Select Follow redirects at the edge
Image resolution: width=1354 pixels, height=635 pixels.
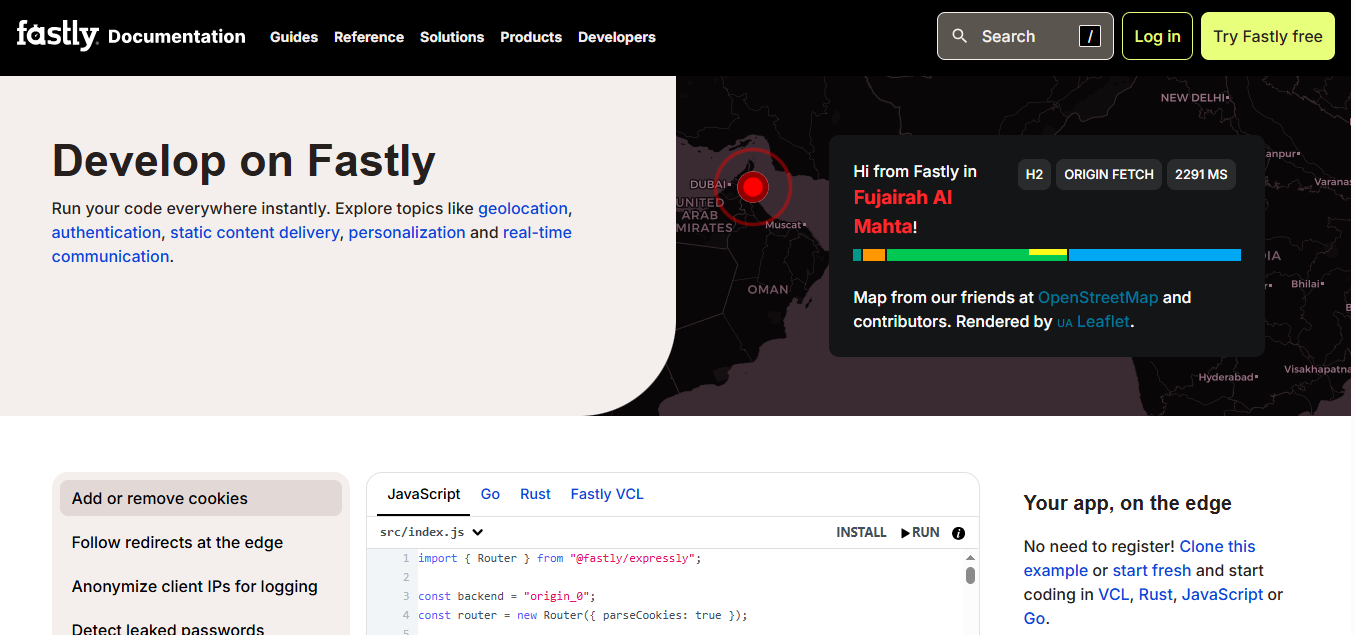pos(201,542)
